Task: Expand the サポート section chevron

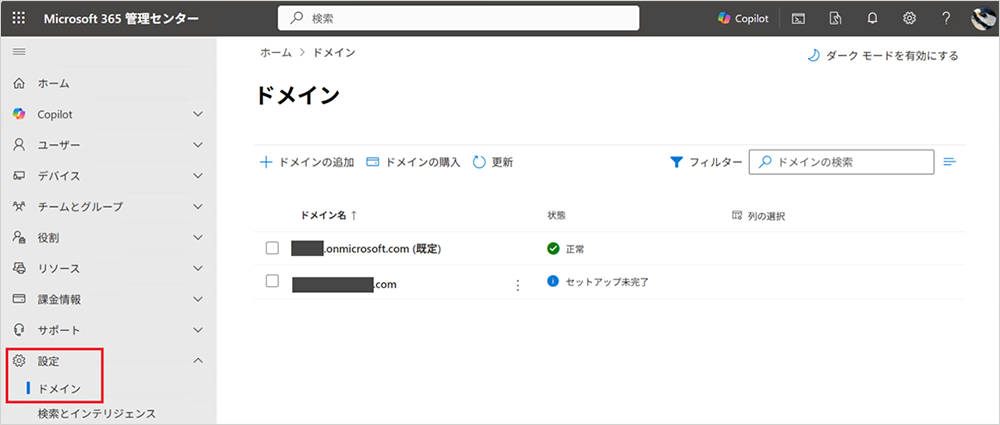Action: point(198,330)
